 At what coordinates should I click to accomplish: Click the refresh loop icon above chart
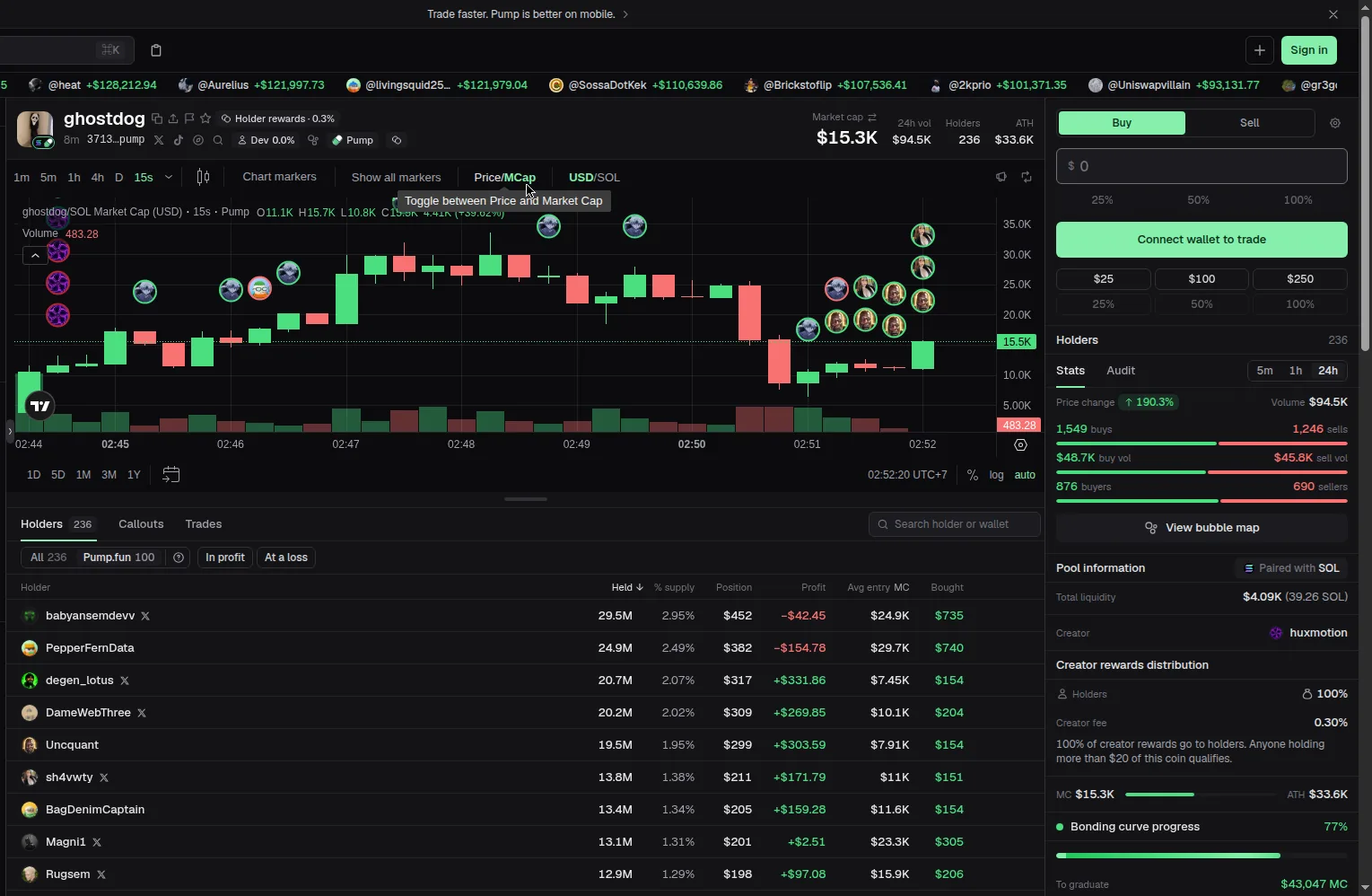pyautogui.click(x=1027, y=177)
